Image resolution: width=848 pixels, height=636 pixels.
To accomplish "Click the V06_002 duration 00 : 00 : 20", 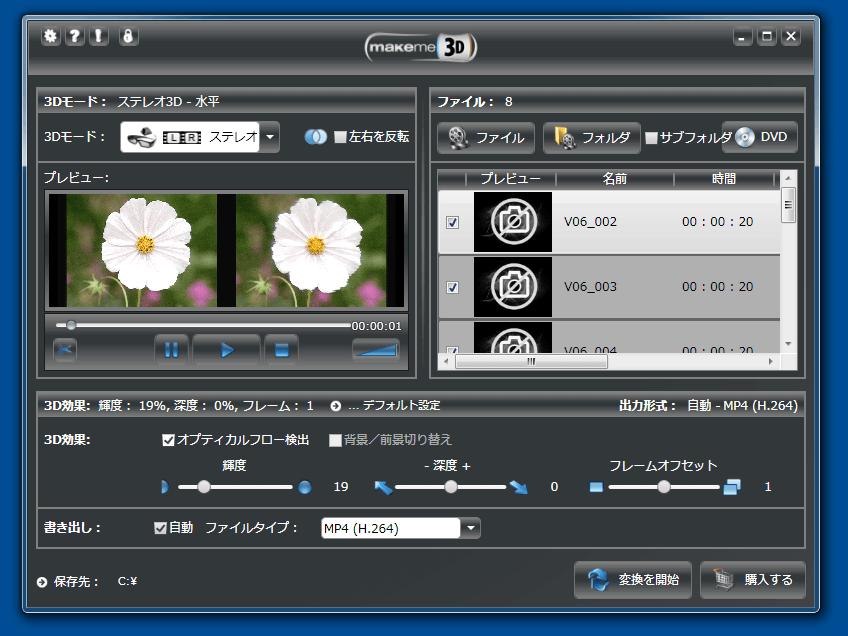I will tap(717, 222).
